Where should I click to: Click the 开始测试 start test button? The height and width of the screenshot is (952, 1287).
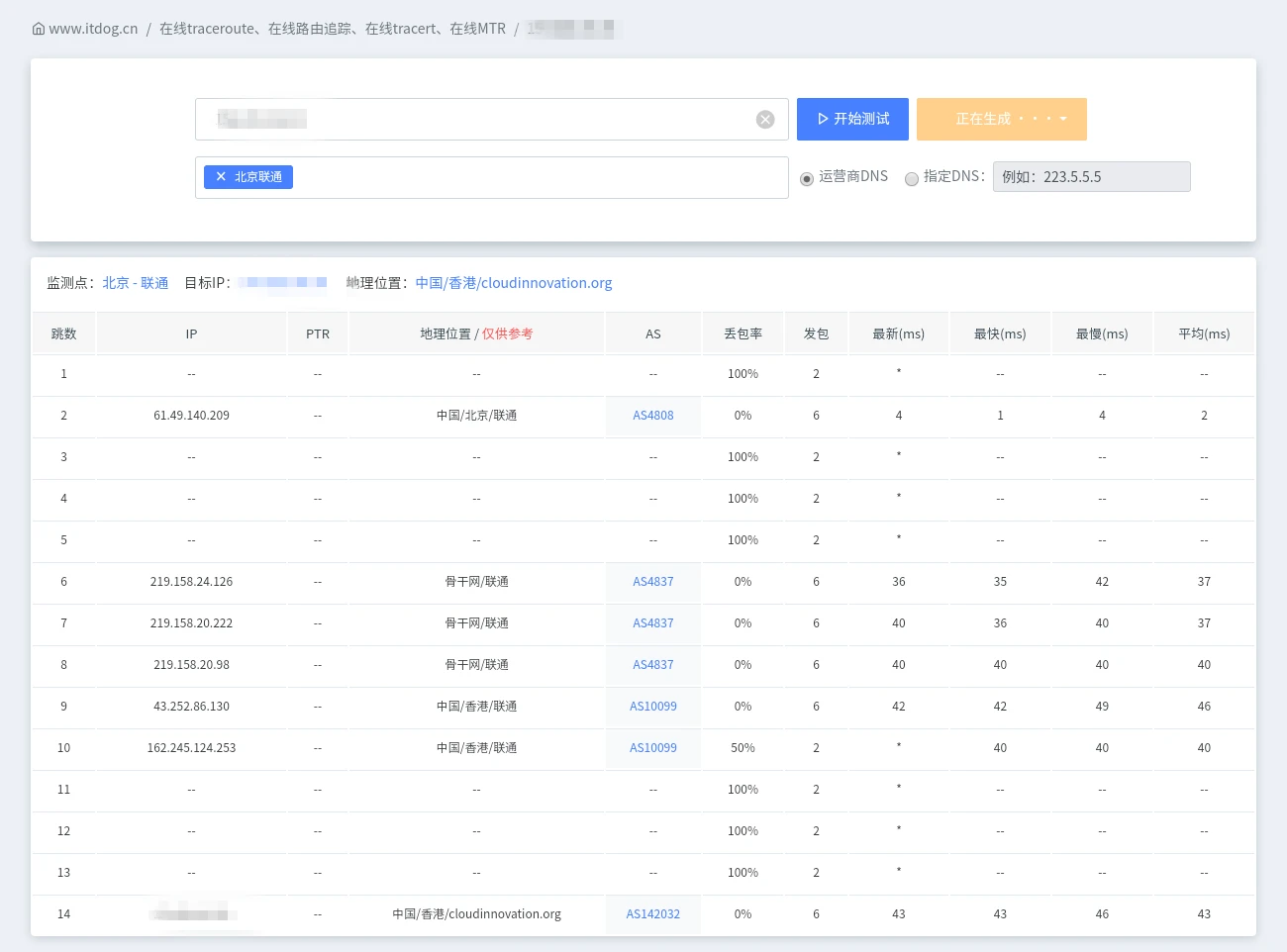[x=852, y=119]
